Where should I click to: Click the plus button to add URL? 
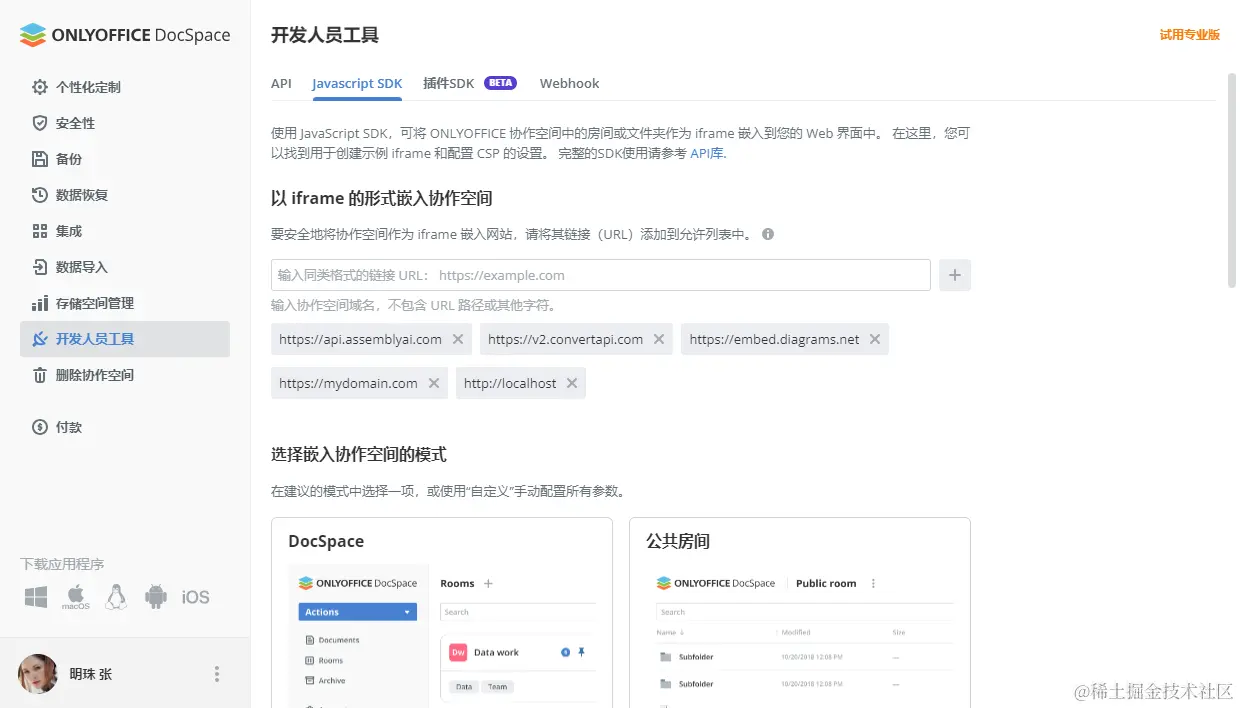pos(955,275)
